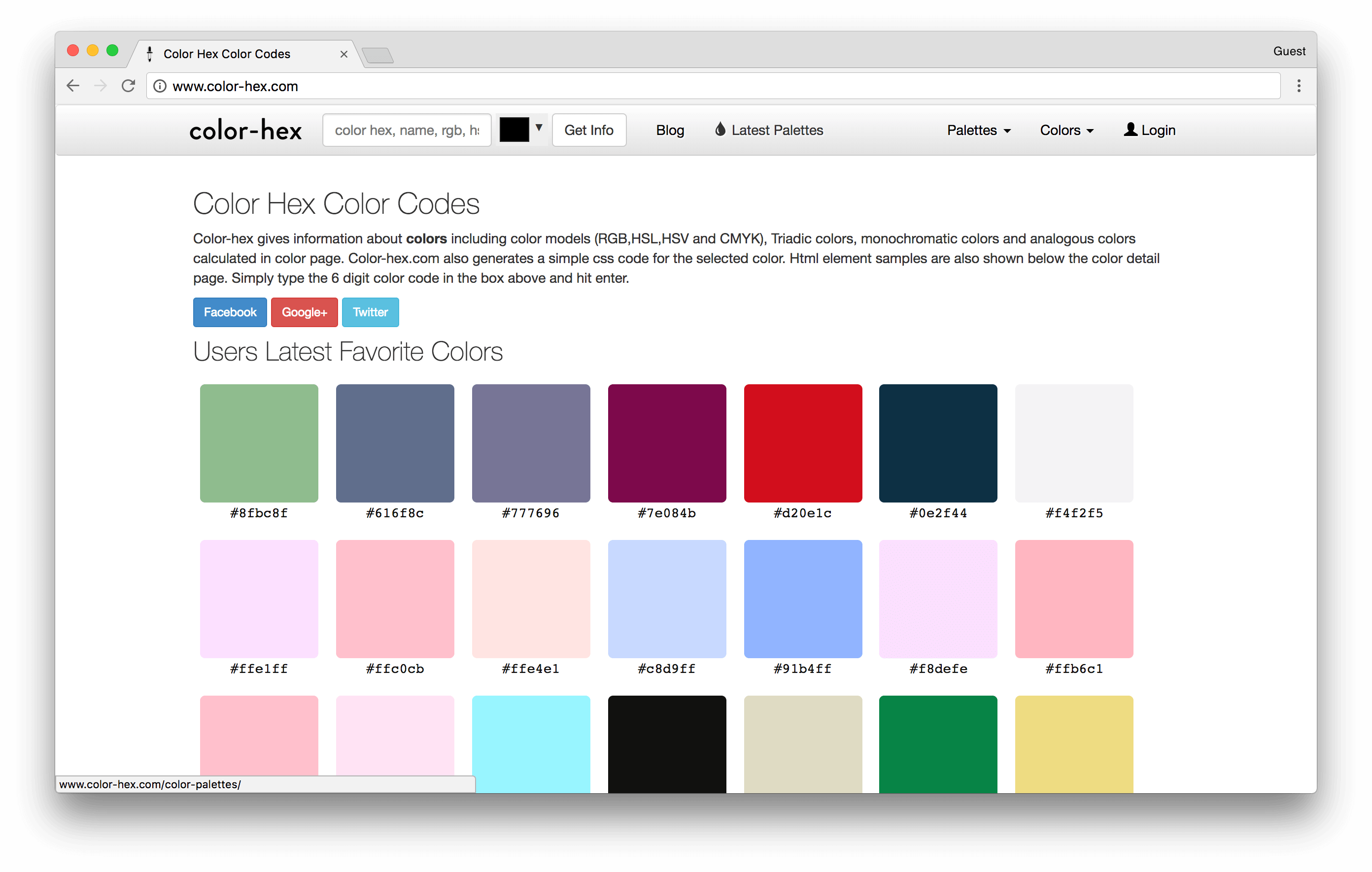Image resolution: width=1372 pixels, height=872 pixels.
Task: Click the site info icon in address bar
Action: pos(160,86)
